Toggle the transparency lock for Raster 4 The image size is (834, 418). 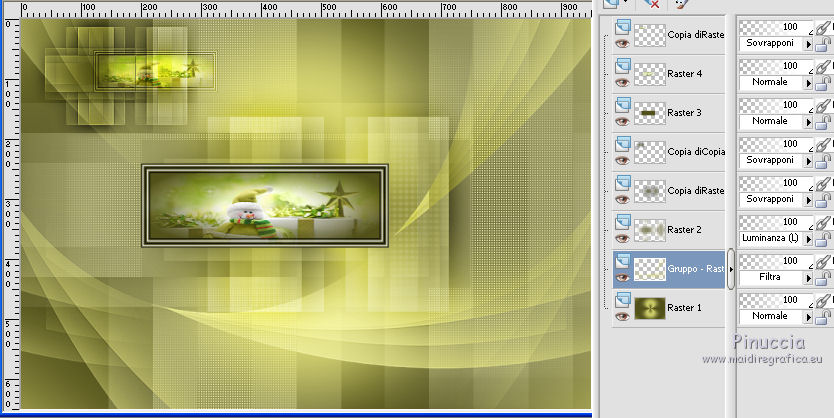[x=822, y=83]
